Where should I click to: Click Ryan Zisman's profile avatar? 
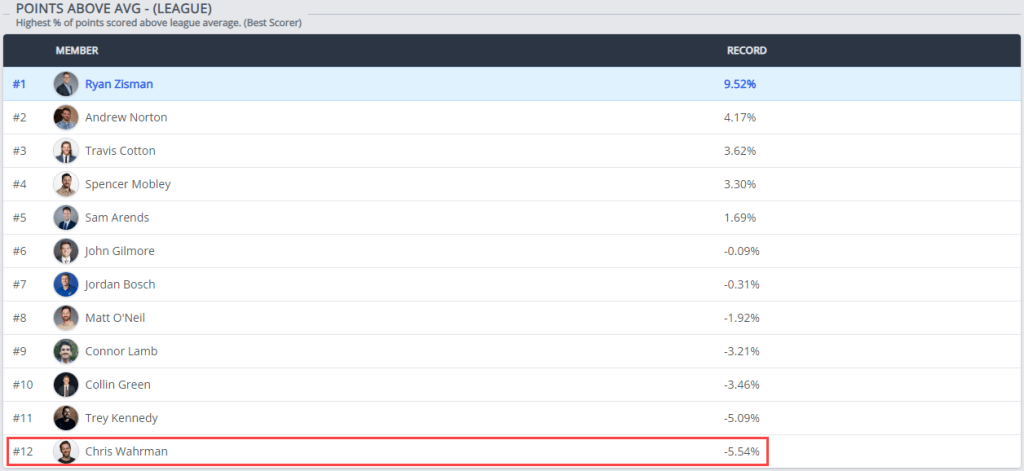point(66,84)
